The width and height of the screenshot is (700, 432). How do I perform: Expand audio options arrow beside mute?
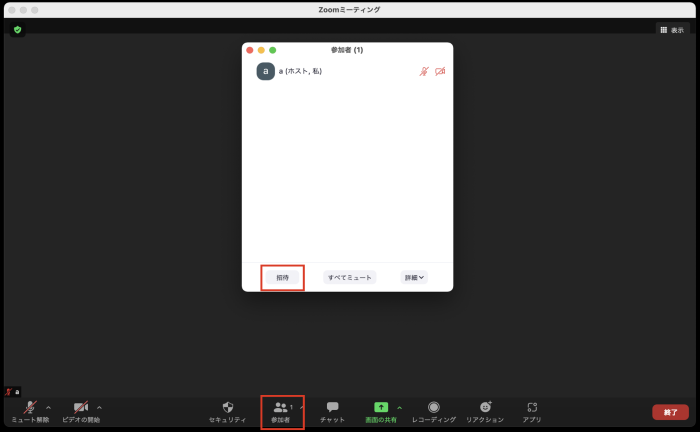click(x=48, y=407)
